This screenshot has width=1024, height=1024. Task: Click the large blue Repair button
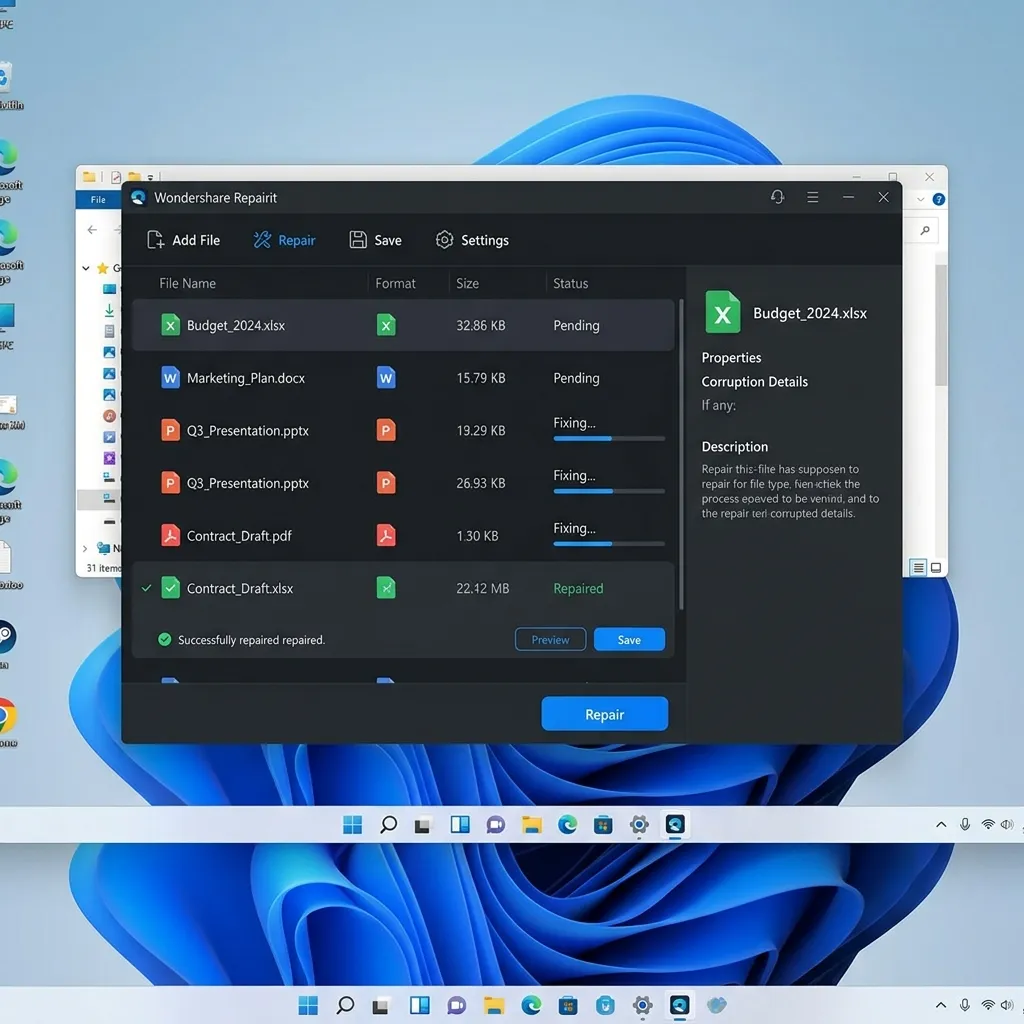pos(605,714)
